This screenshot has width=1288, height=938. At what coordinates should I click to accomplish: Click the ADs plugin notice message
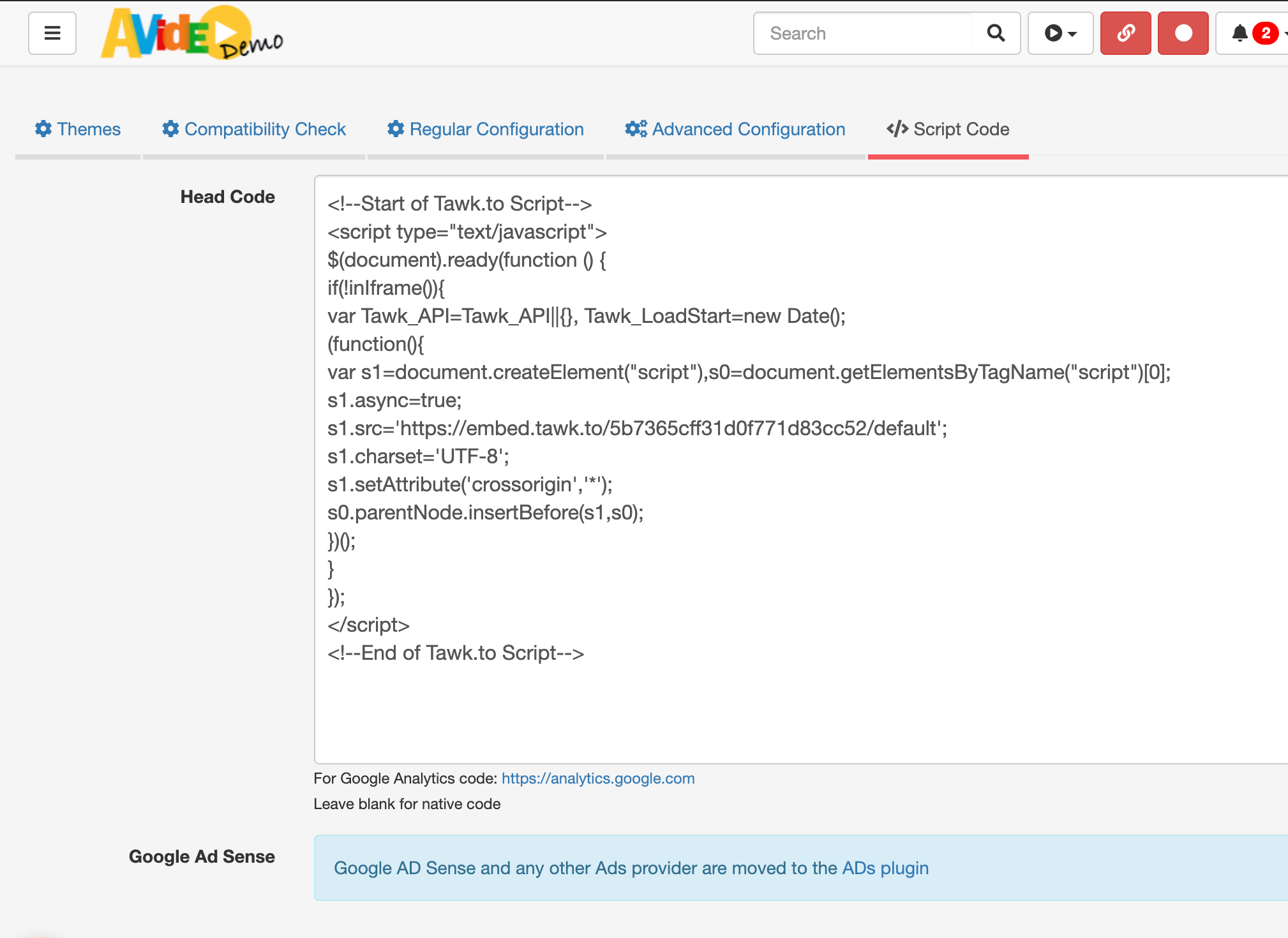(632, 868)
